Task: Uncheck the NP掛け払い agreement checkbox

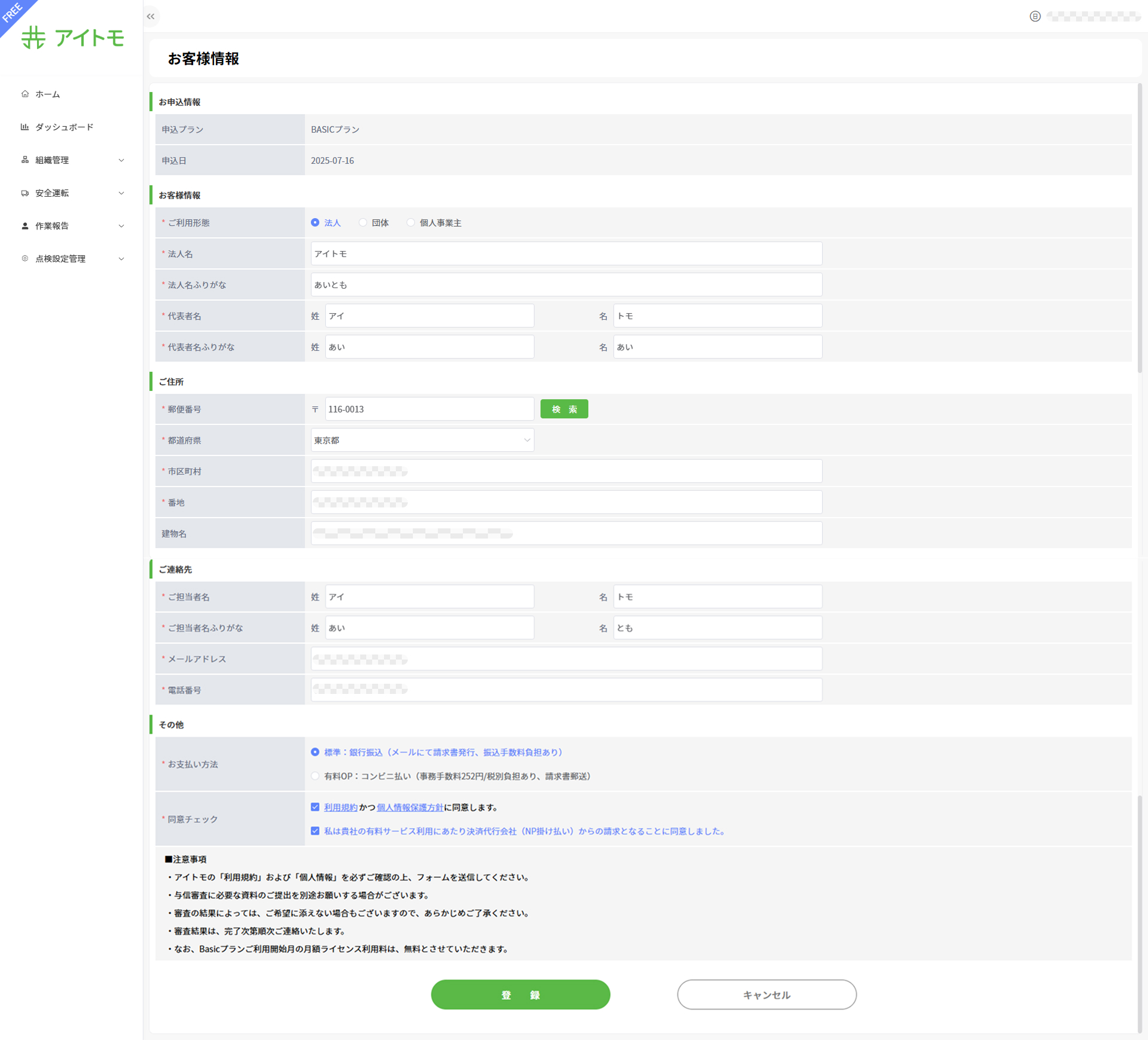Action: pos(315,831)
